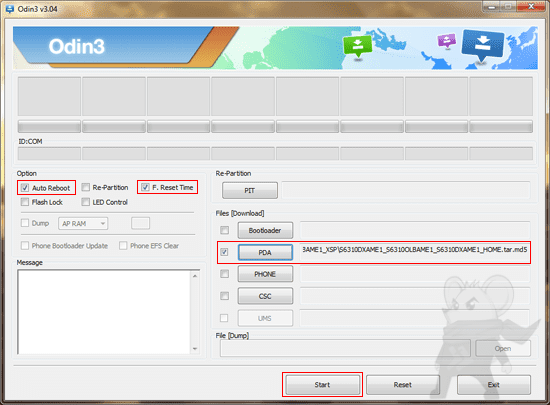
Task: Check the Bootloader file checkbox
Action: (224, 230)
